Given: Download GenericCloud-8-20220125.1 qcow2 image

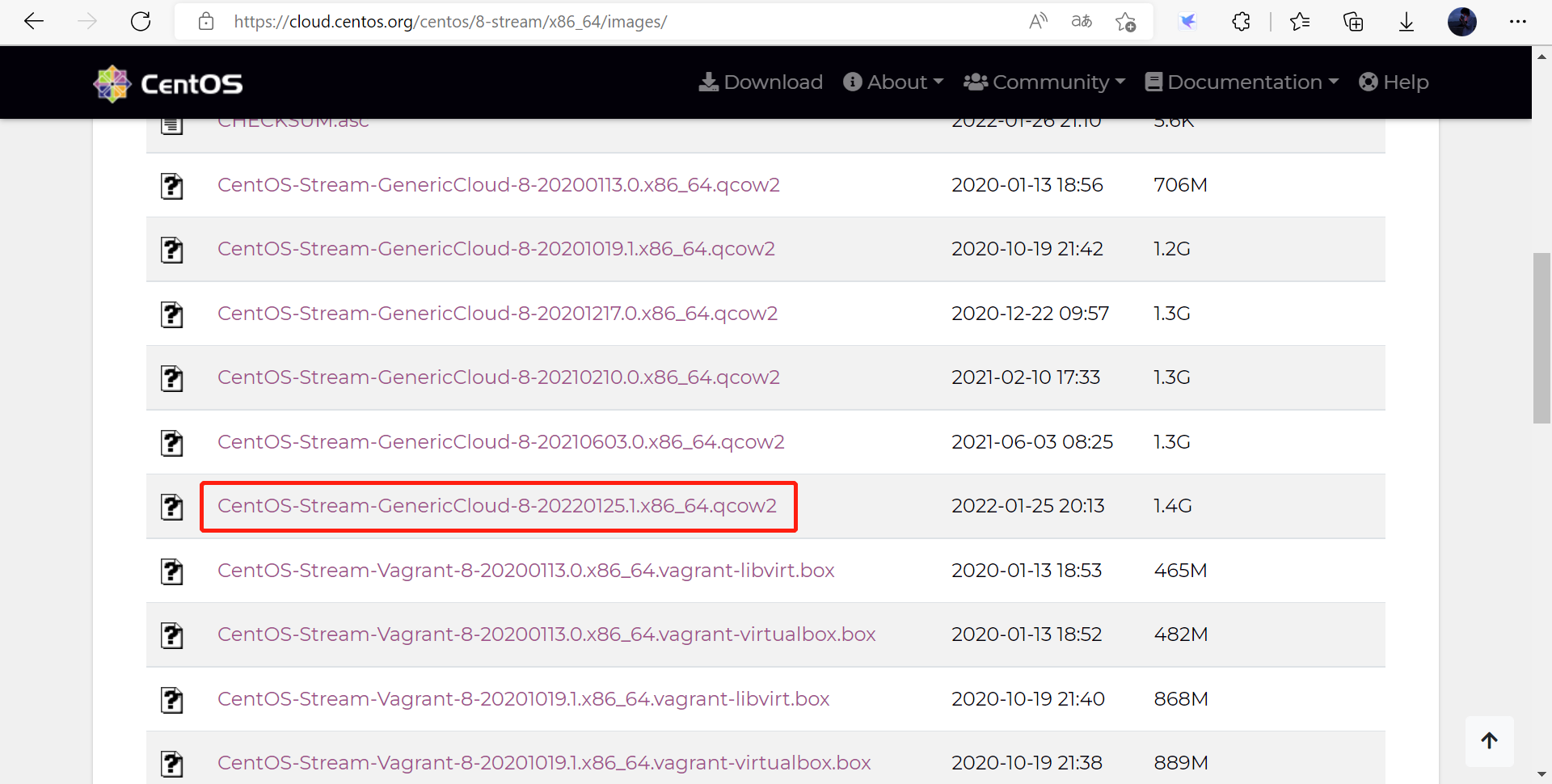Looking at the screenshot, I should [x=497, y=506].
